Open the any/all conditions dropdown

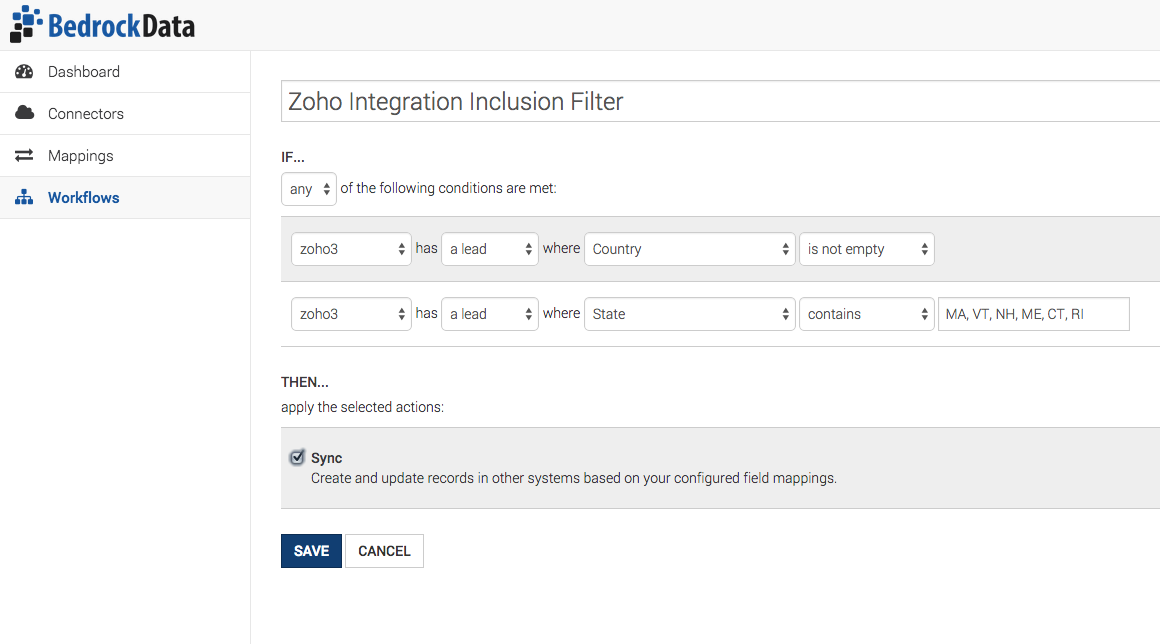308,189
